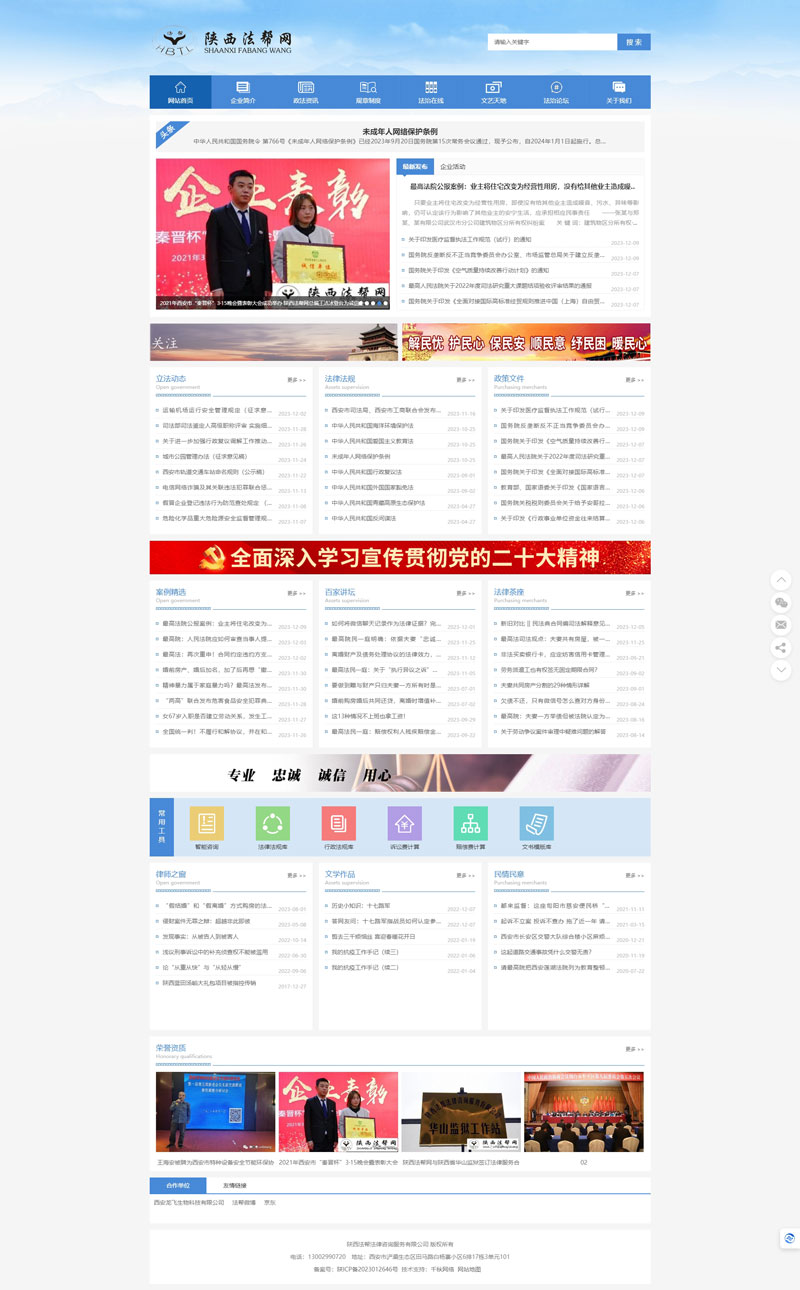Switch to the 企业活动 tab
Viewport: 800px width, 1290px height.
click(x=453, y=167)
